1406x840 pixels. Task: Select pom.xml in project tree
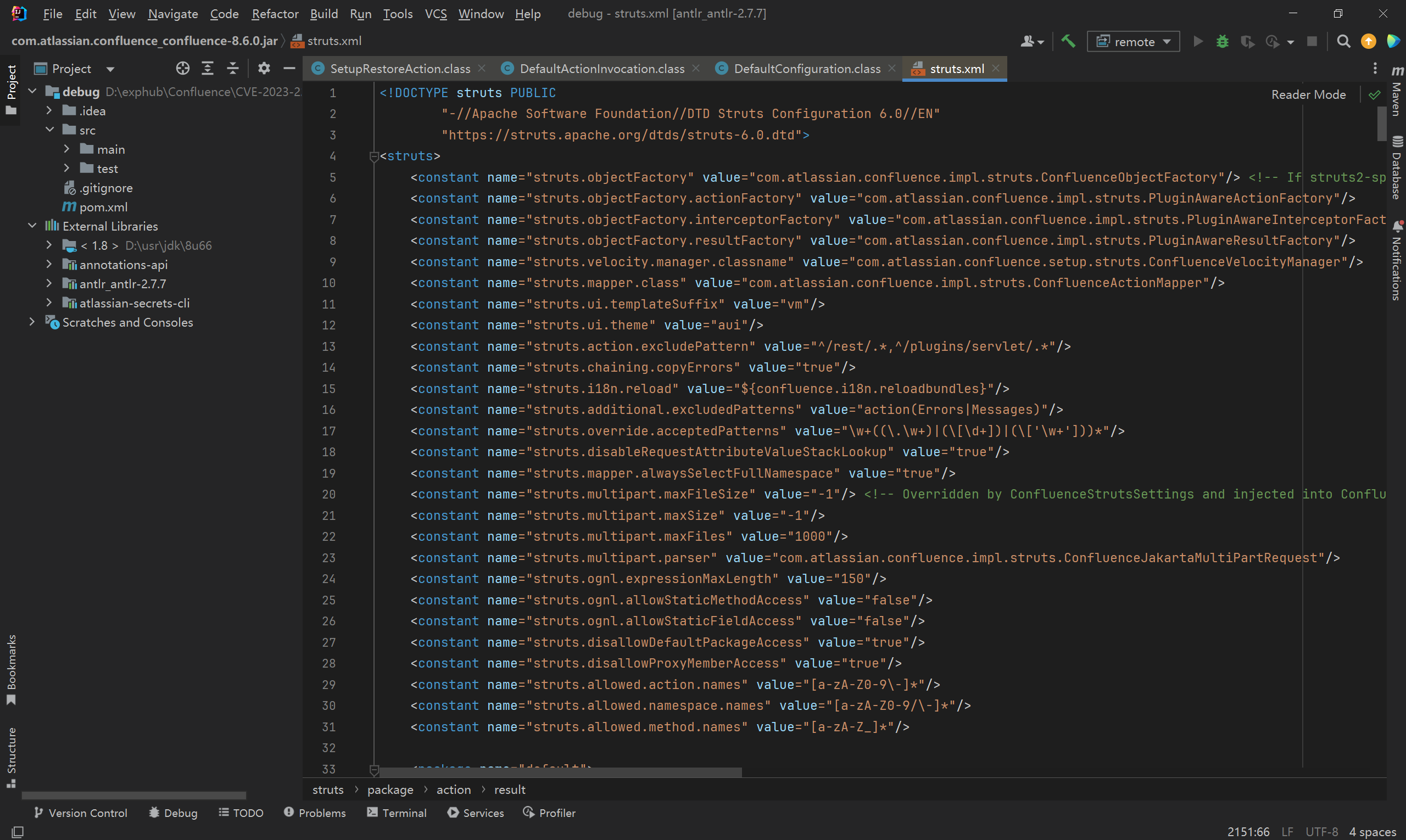point(95,207)
